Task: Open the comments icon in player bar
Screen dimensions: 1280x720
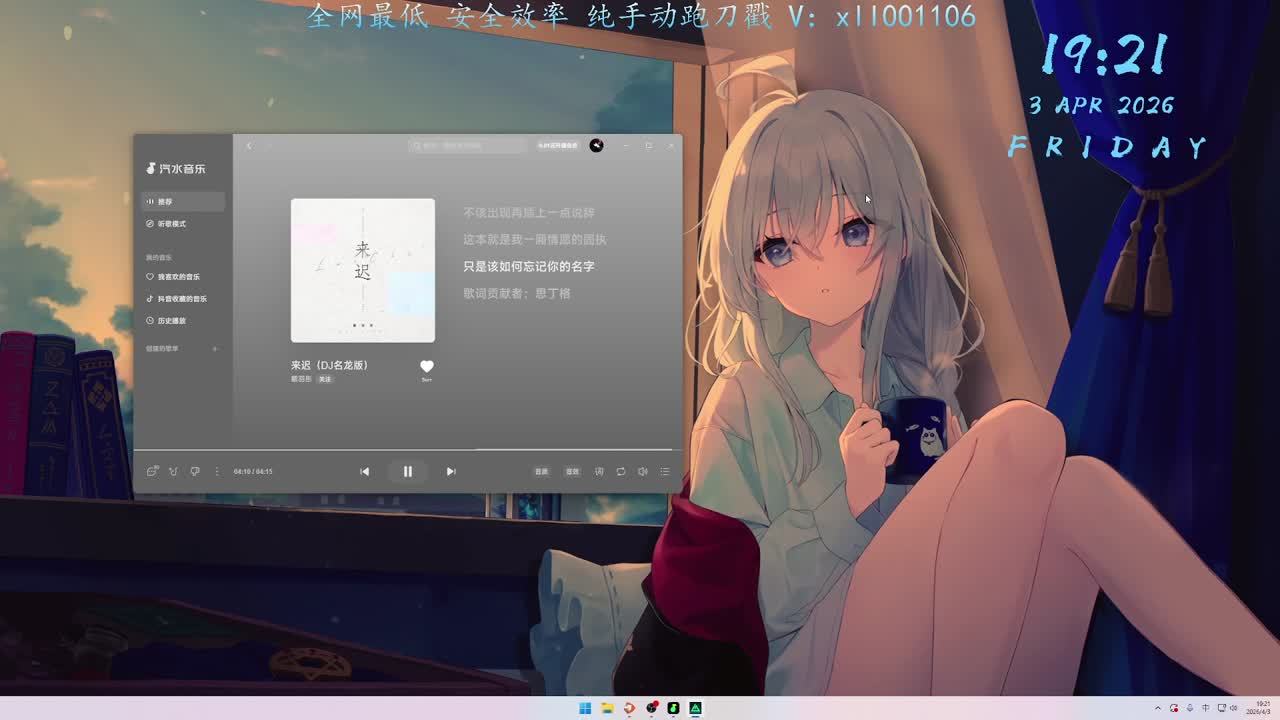Action: [152, 471]
